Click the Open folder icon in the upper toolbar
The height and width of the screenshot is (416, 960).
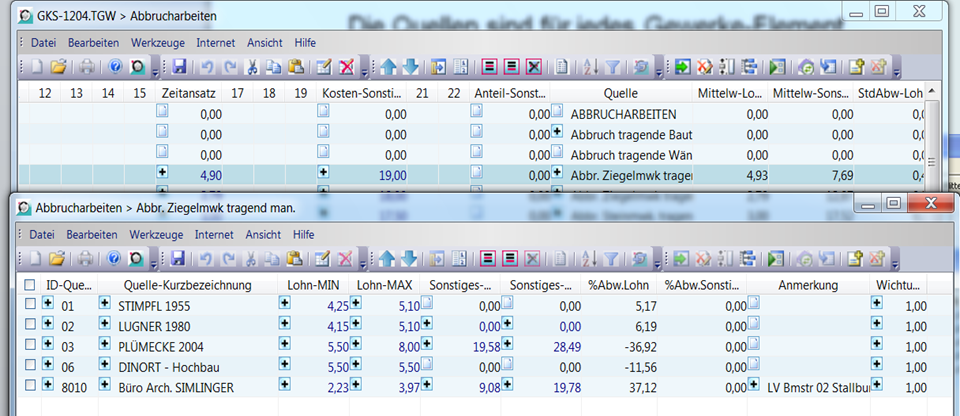(58, 67)
